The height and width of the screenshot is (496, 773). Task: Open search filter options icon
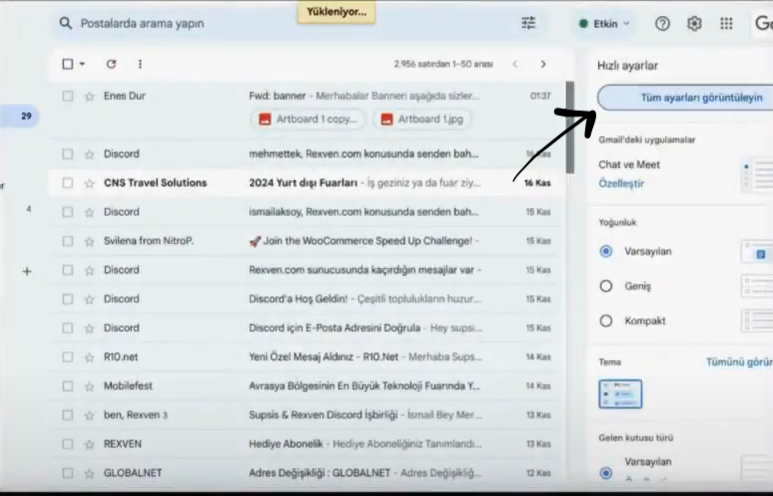pos(528,23)
